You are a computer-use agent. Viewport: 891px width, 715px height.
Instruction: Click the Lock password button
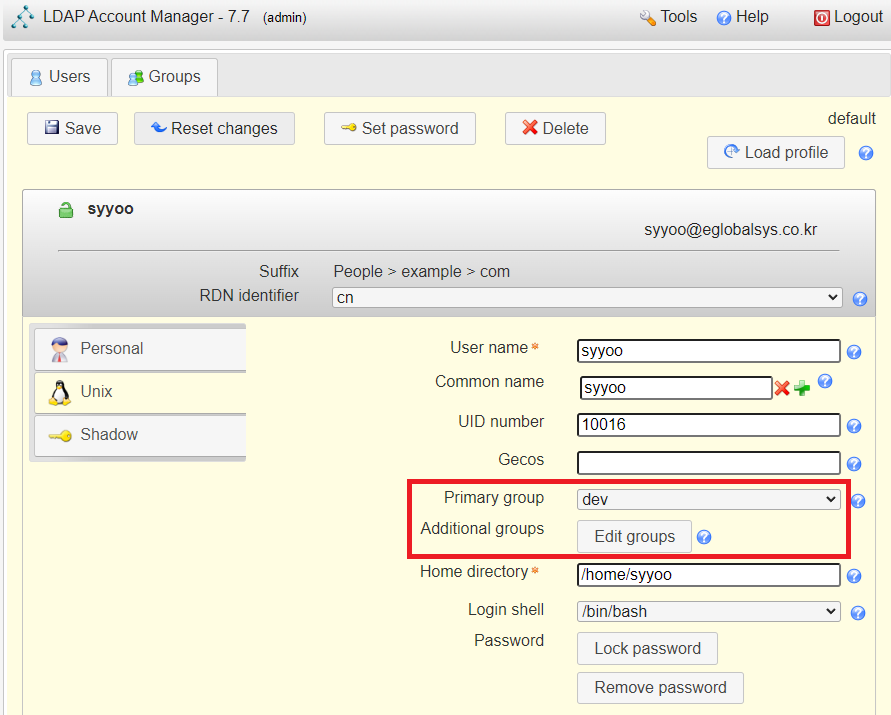(x=647, y=648)
